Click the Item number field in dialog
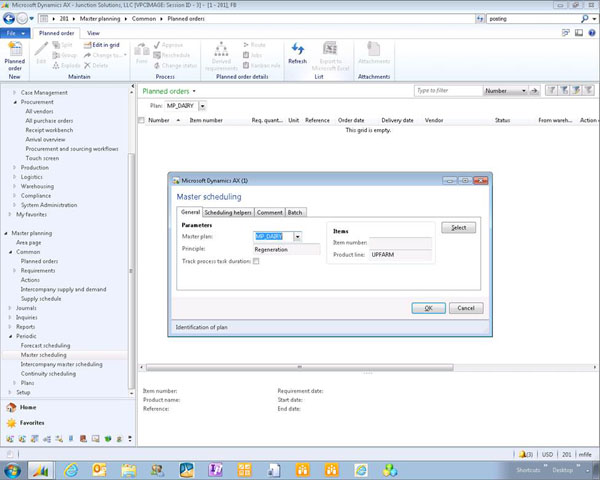 [x=400, y=242]
